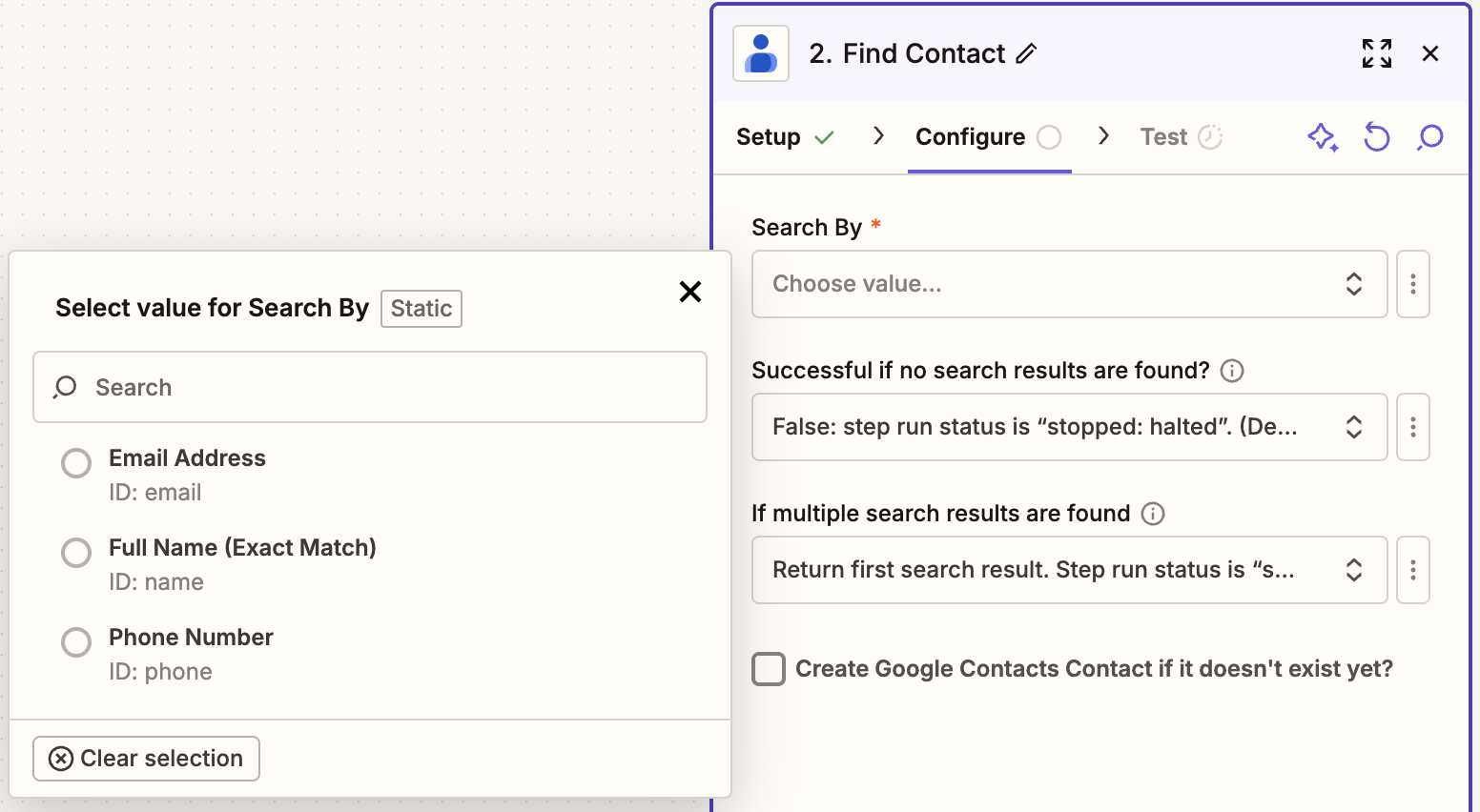This screenshot has width=1480, height=812.
Task: Enable Create Google Contacts Contact checkbox
Action: 768,668
